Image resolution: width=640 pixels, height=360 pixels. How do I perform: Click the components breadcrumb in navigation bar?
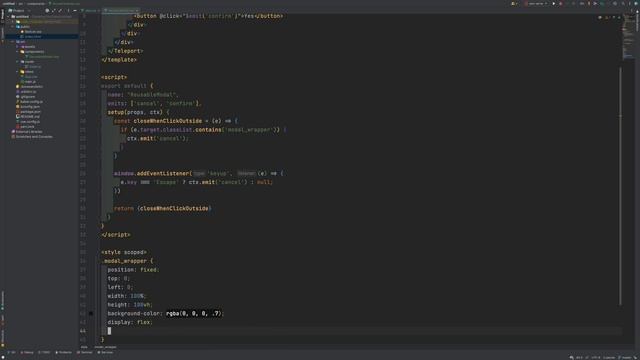[x=36, y=4]
